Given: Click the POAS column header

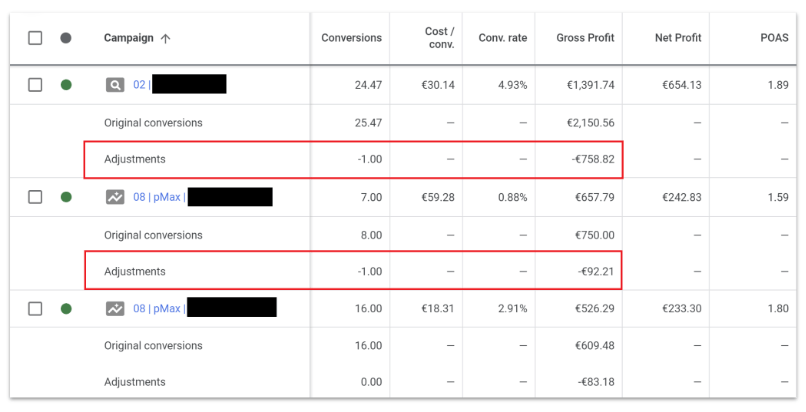Looking at the screenshot, I should (775, 38).
